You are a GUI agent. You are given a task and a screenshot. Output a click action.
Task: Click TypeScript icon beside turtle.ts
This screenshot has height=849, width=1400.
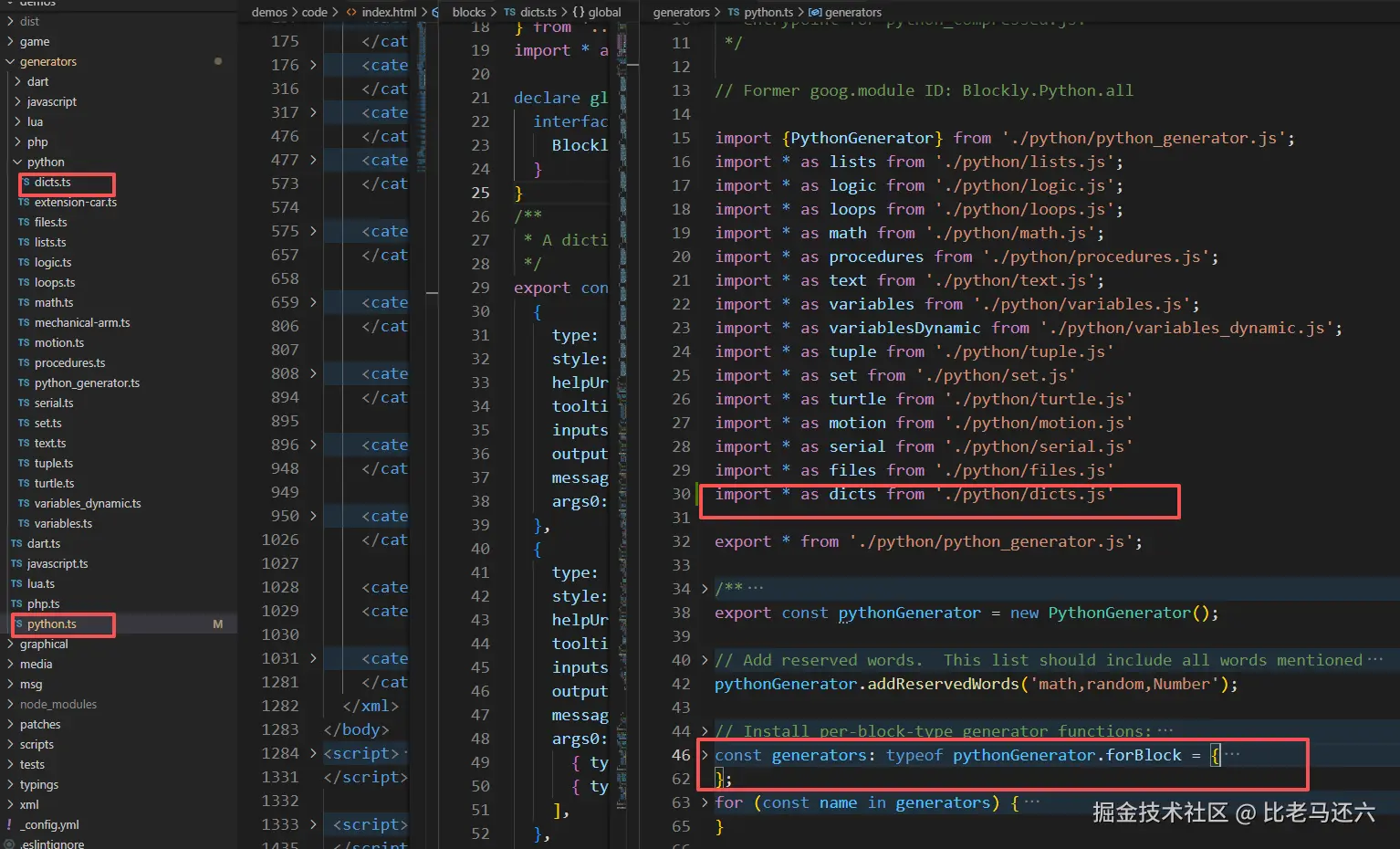coord(24,484)
